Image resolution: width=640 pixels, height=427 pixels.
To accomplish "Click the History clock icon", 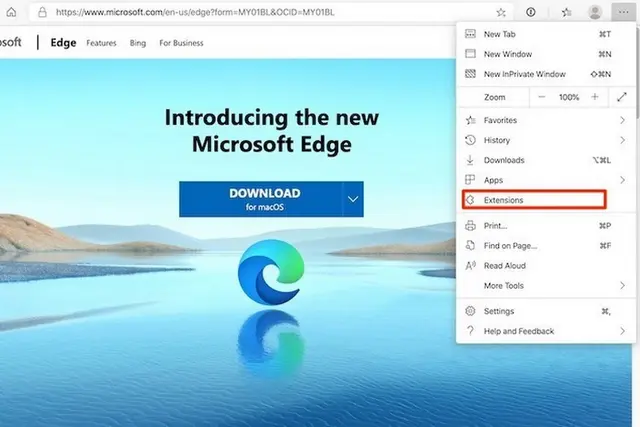I will pyautogui.click(x=470, y=140).
